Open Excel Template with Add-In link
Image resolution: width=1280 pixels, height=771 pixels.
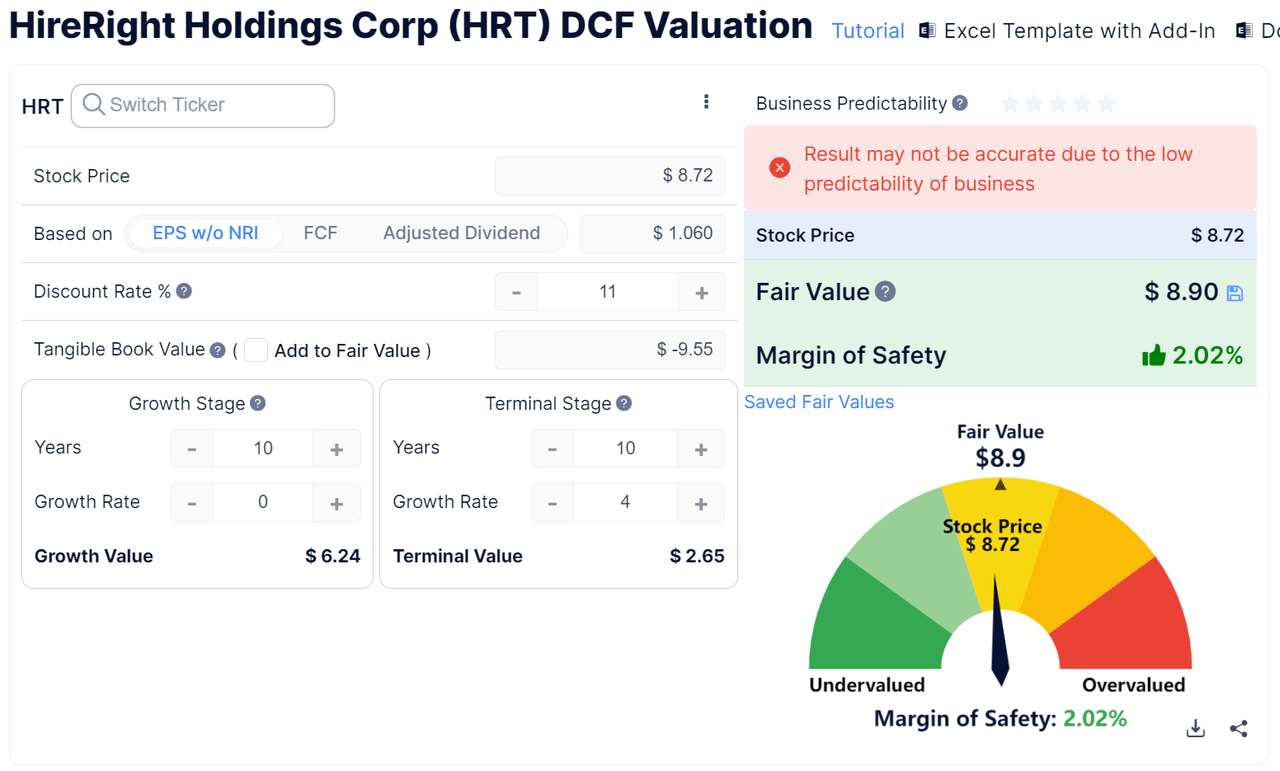pos(1080,31)
